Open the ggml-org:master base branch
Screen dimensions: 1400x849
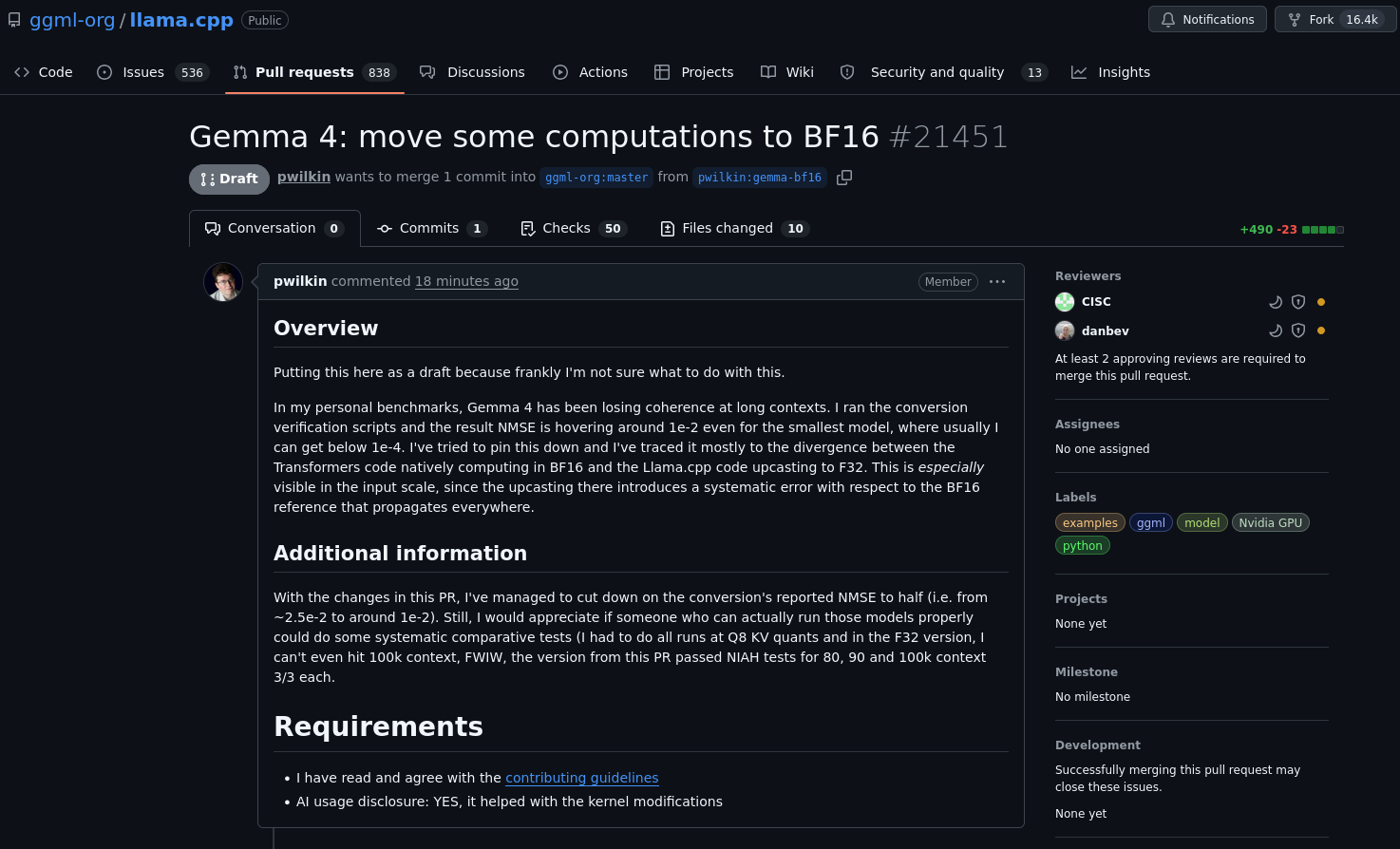point(596,178)
